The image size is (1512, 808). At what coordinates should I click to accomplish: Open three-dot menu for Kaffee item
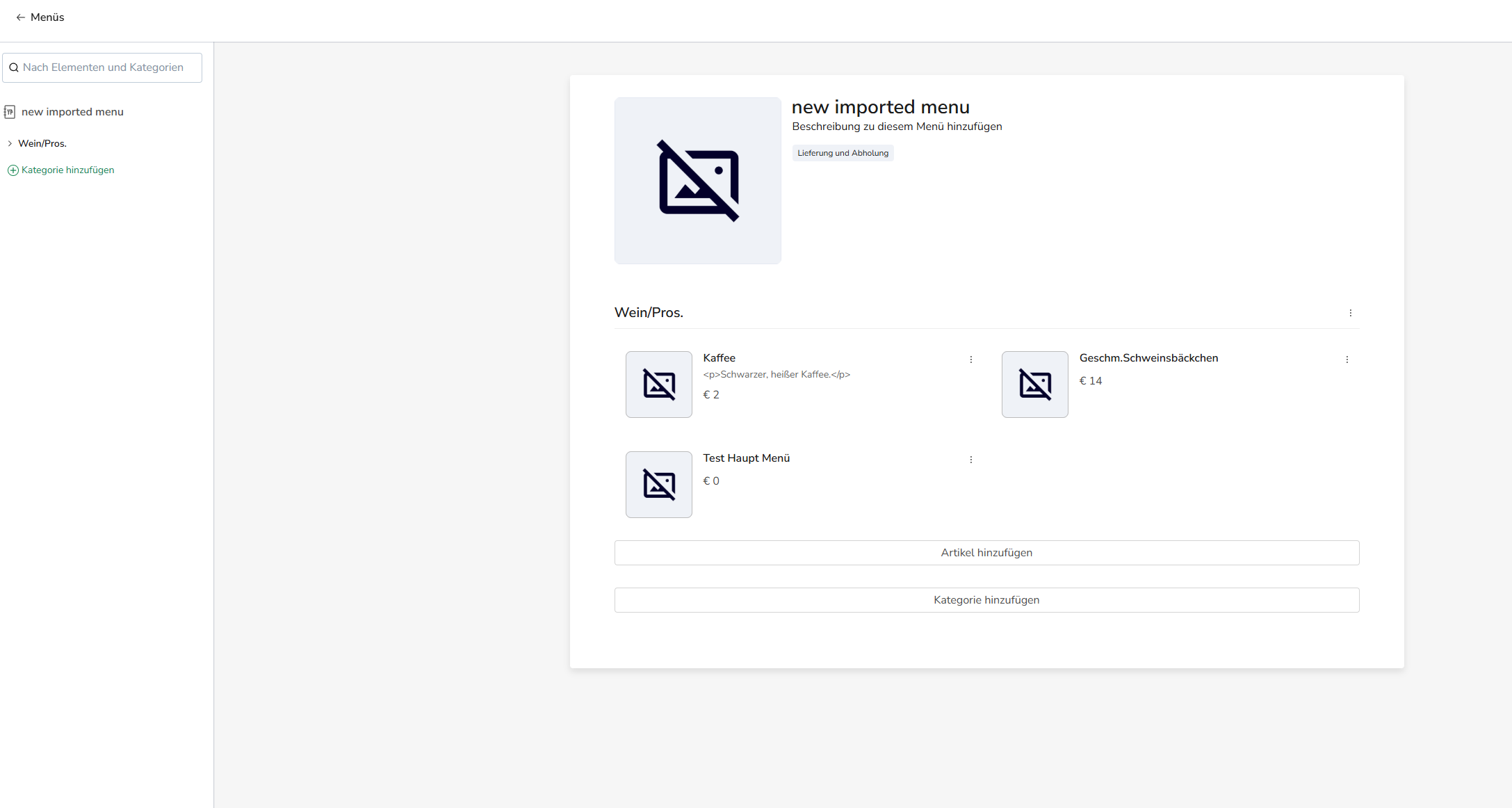tap(970, 359)
